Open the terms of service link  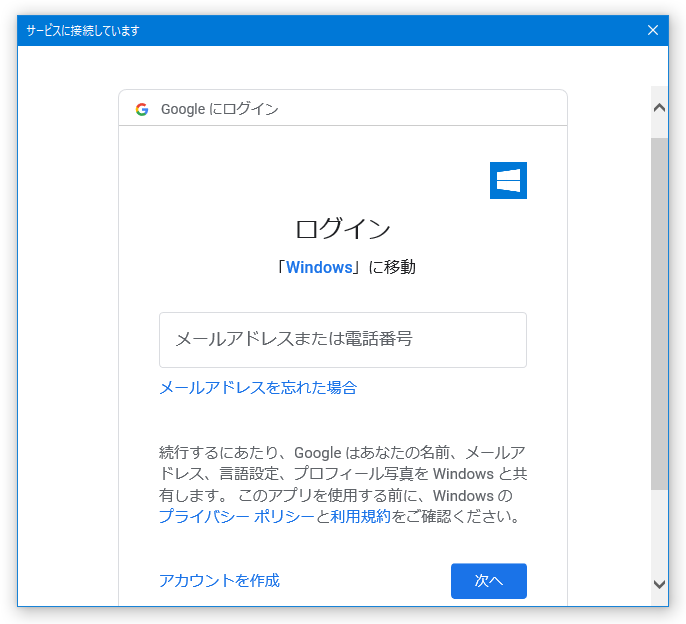tap(360, 516)
